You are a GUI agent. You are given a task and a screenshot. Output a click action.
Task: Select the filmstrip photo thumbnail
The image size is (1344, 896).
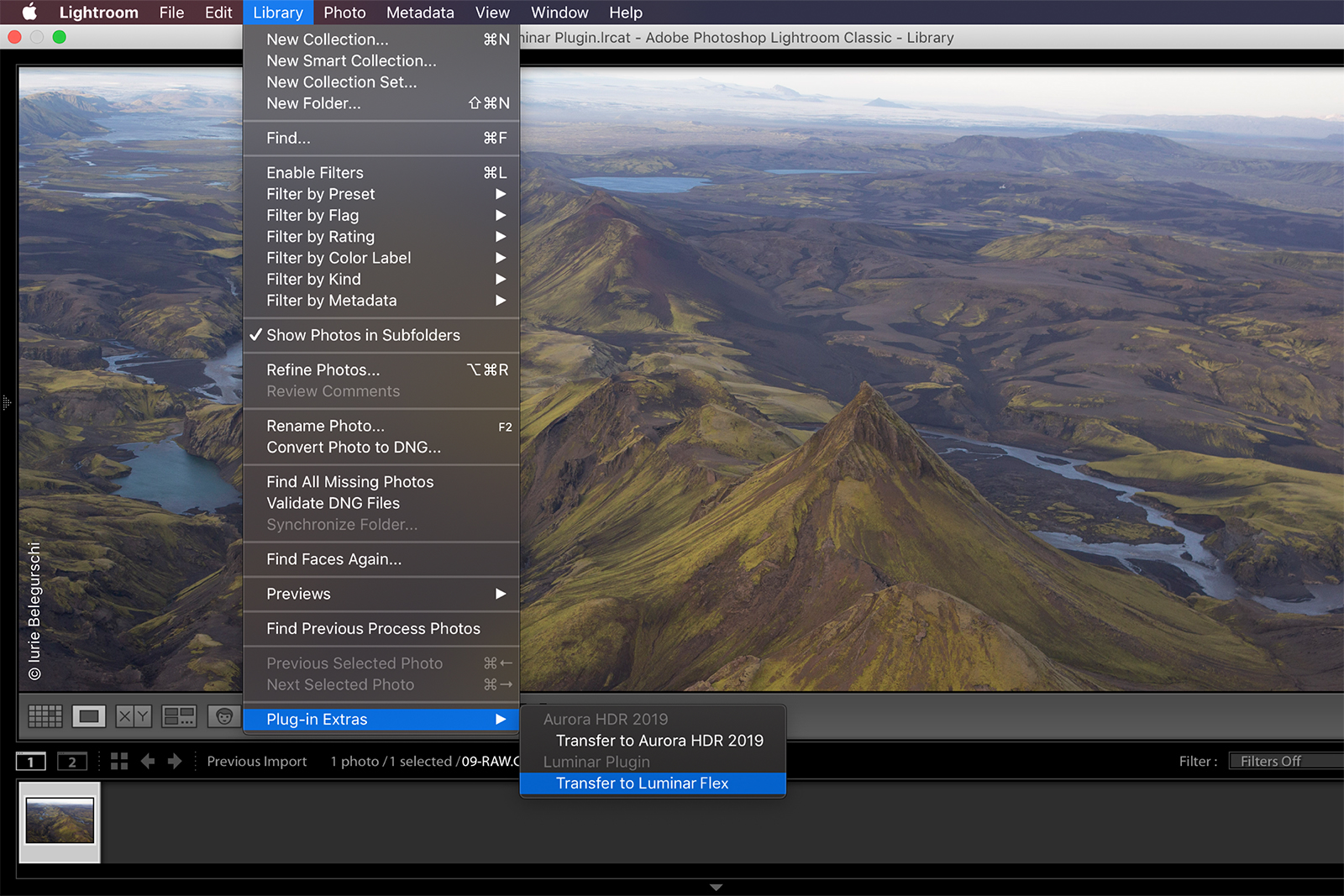(x=60, y=821)
